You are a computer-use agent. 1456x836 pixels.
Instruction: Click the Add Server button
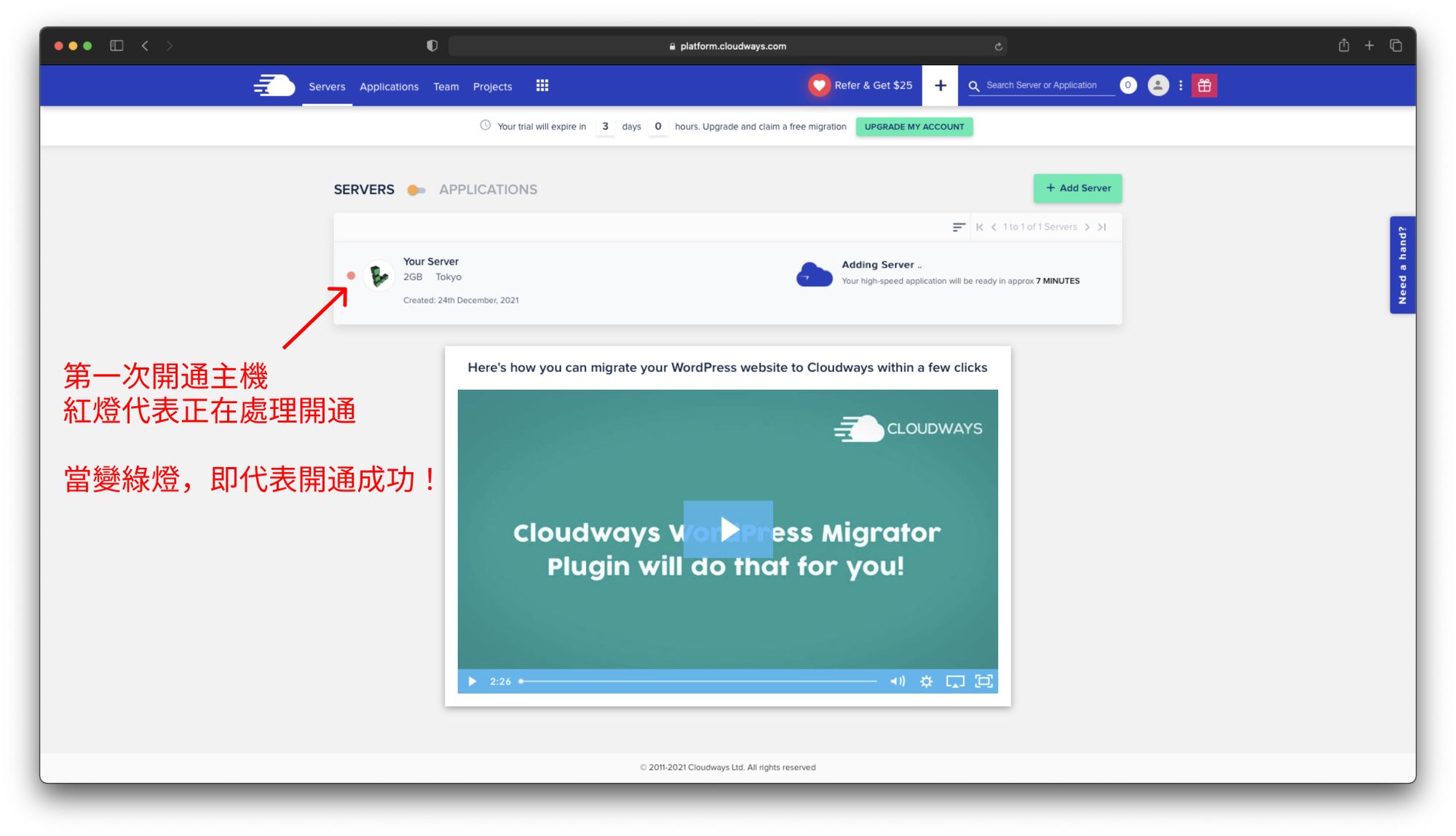click(x=1077, y=188)
